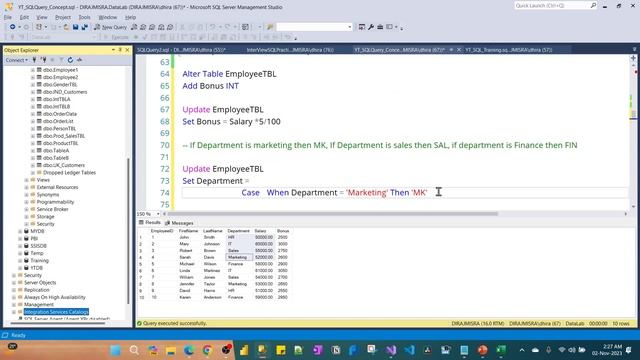Image resolution: width=640 pixels, height=360 pixels.
Task: Open the File menu
Action: [8, 17]
